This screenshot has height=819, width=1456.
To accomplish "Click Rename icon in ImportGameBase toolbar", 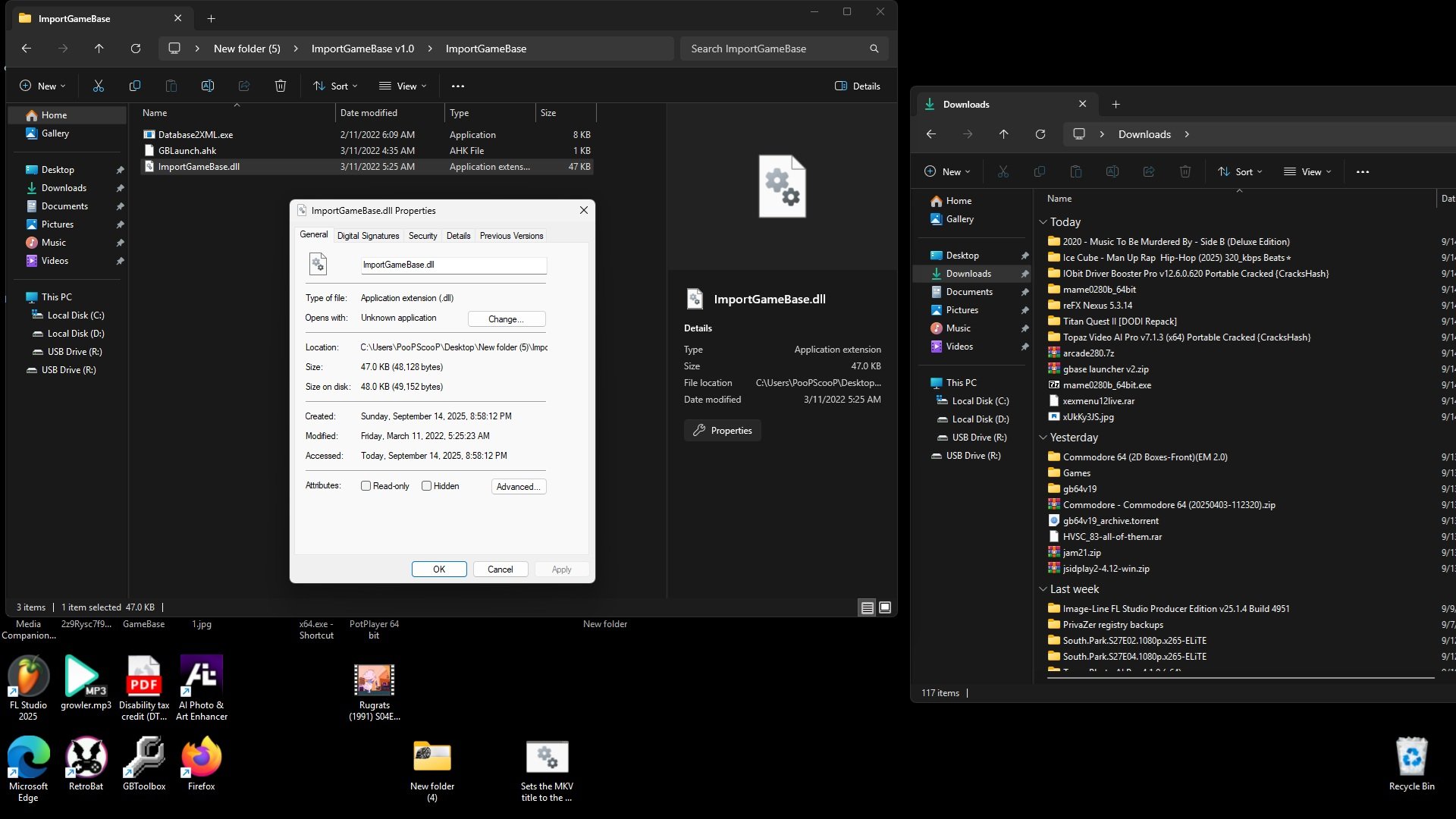I will click(208, 86).
